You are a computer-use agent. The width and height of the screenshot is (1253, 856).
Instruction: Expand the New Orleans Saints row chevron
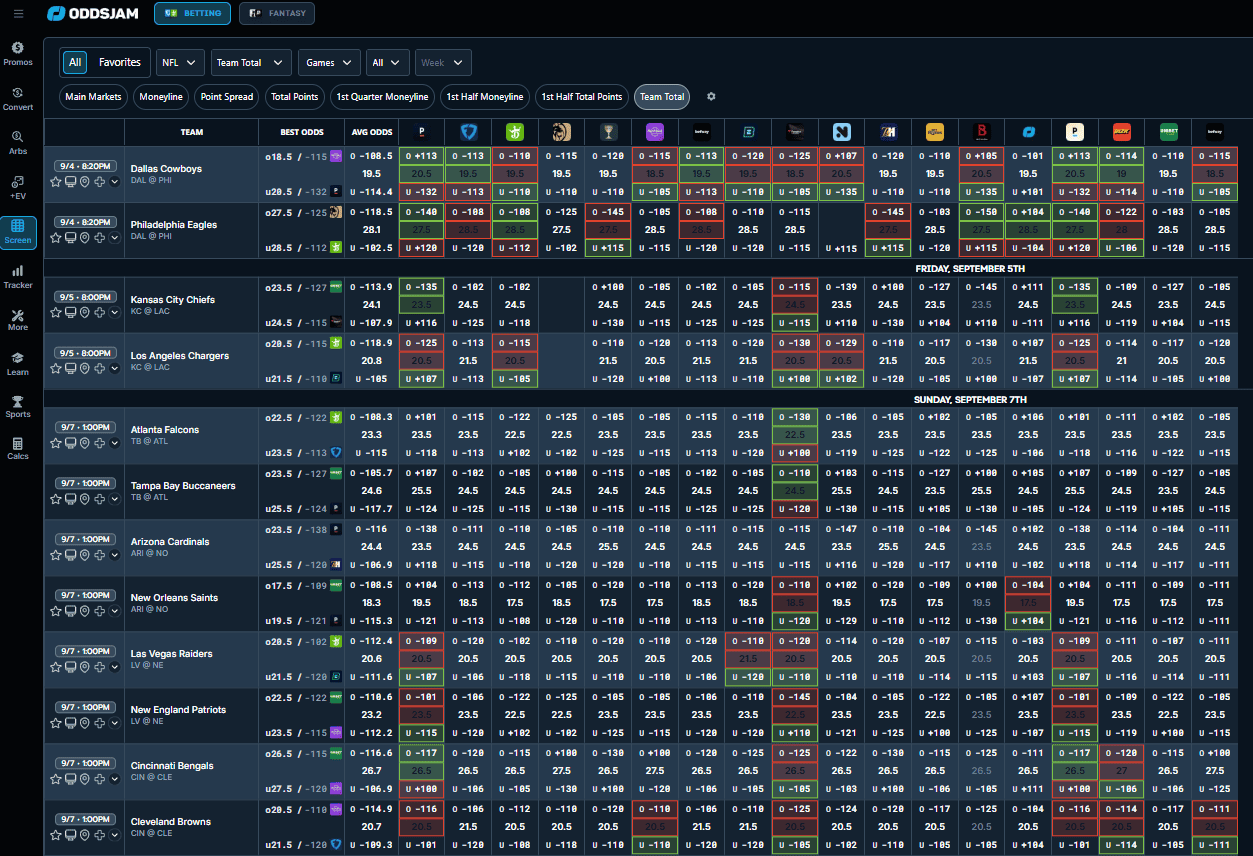115,610
